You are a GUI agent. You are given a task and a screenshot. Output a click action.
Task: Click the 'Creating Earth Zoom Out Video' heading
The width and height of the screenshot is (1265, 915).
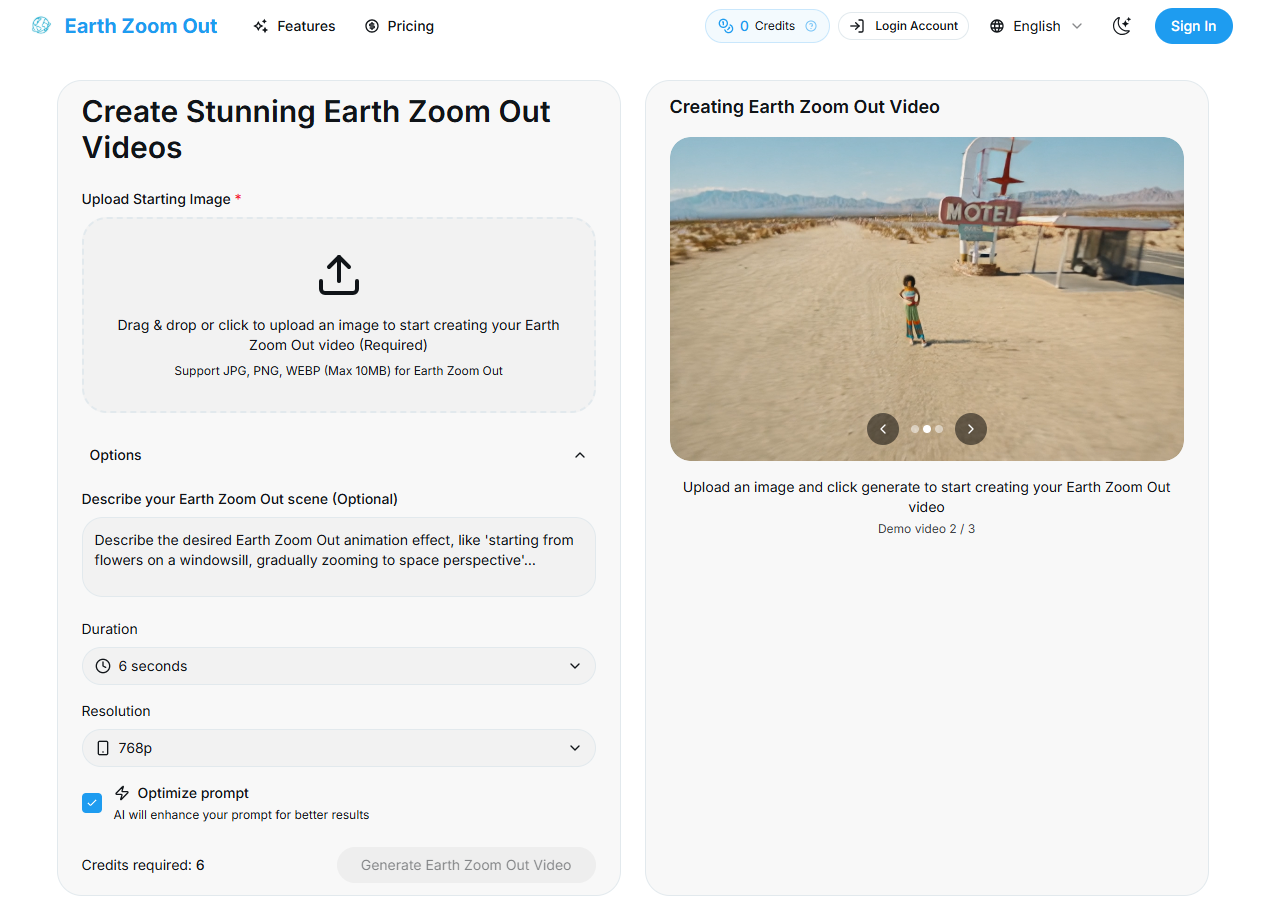coord(805,107)
